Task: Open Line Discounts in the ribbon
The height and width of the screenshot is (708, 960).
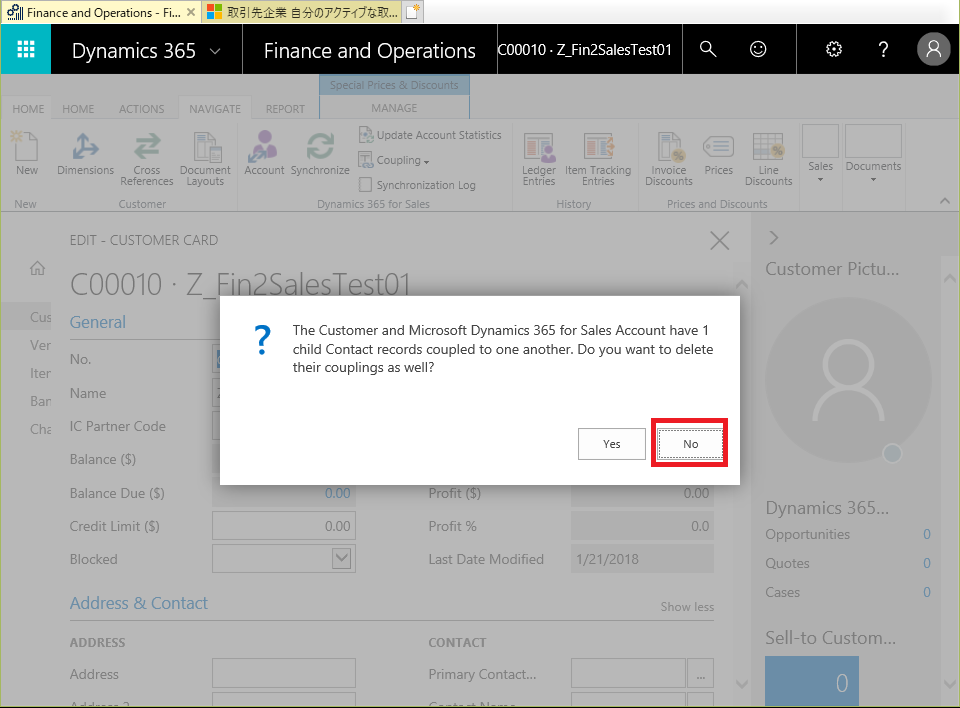Action: pos(768,158)
